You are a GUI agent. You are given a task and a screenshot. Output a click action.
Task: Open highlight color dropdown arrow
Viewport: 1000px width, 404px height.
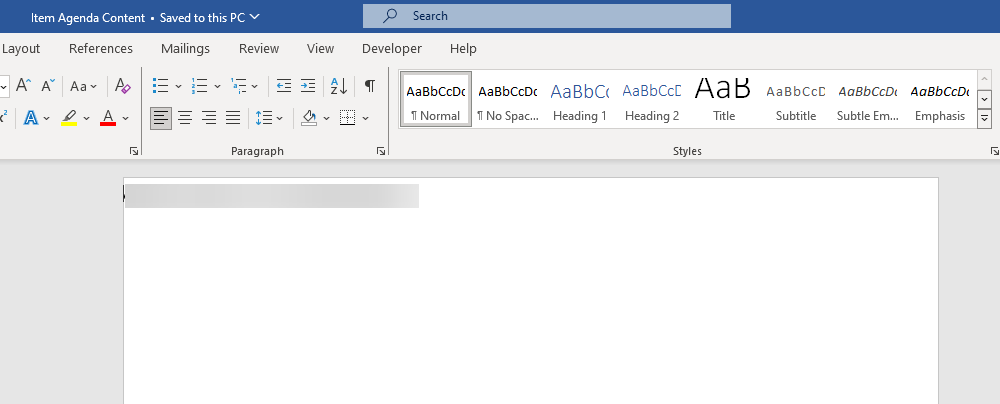click(87, 119)
